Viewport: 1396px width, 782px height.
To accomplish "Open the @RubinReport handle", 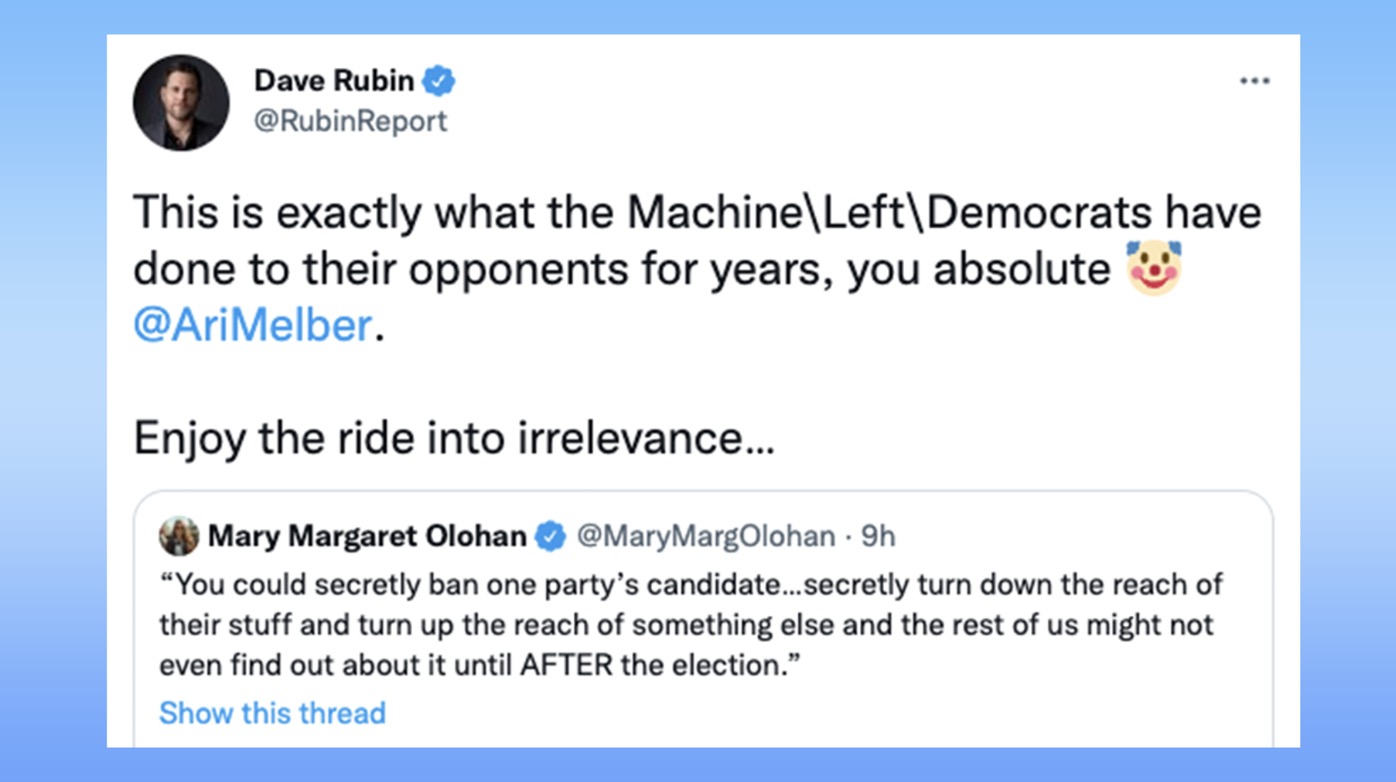I will [350, 121].
